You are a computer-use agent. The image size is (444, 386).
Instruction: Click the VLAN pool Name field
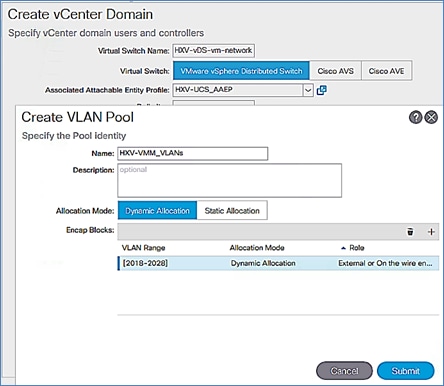[193, 153]
